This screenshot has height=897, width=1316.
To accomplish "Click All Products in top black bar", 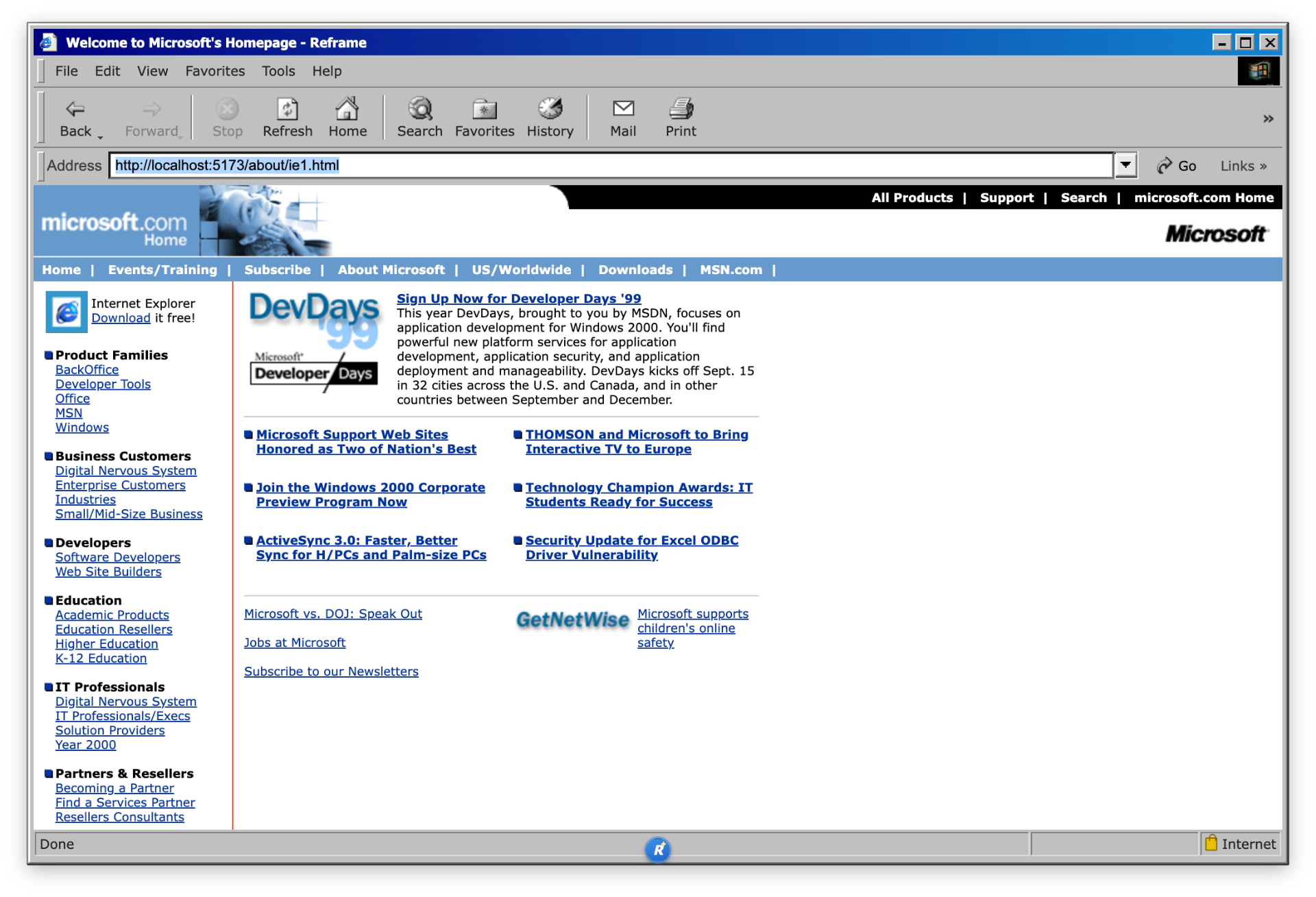I will click(x=912, y=198).
